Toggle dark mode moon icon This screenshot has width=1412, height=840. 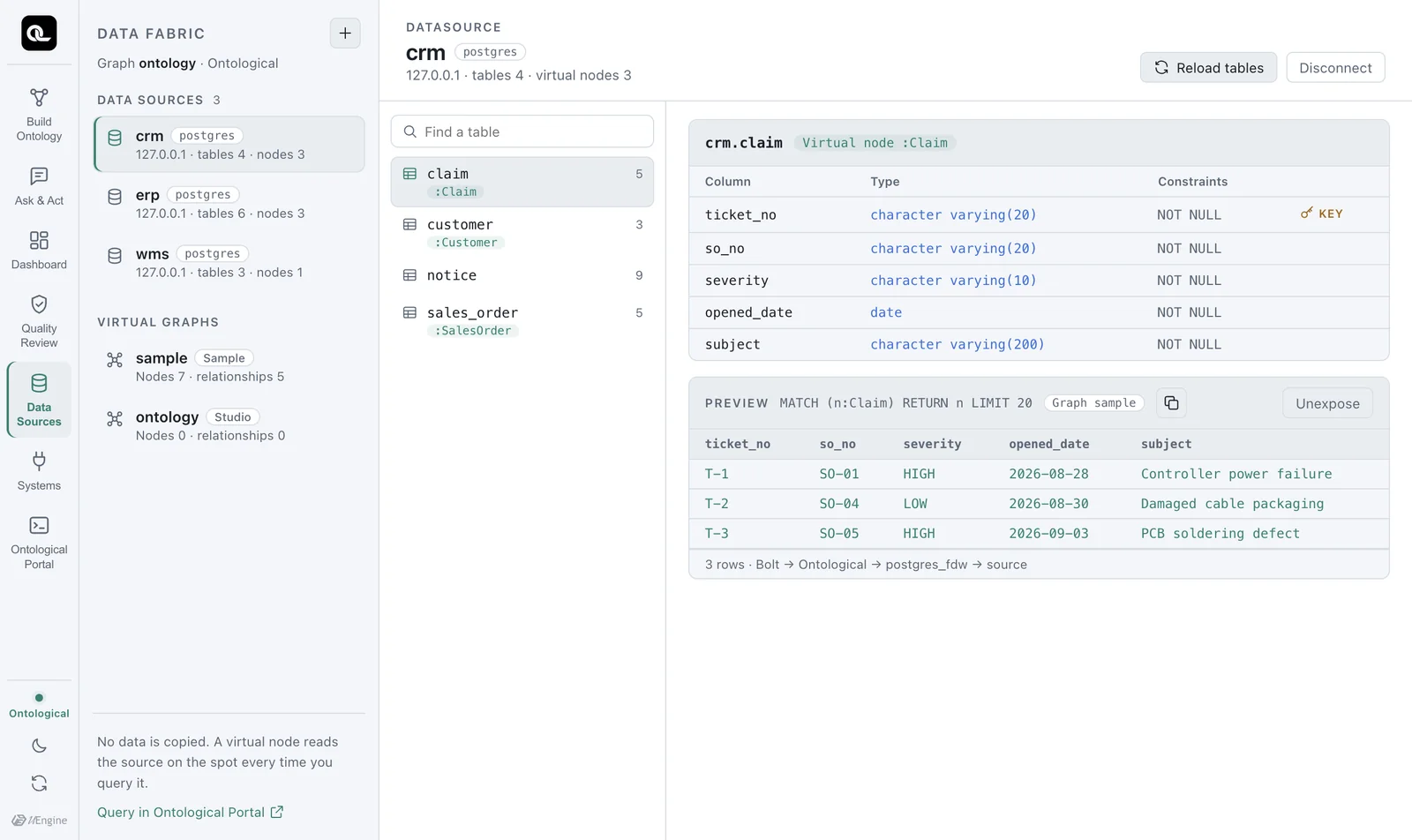tap(39, 746)
